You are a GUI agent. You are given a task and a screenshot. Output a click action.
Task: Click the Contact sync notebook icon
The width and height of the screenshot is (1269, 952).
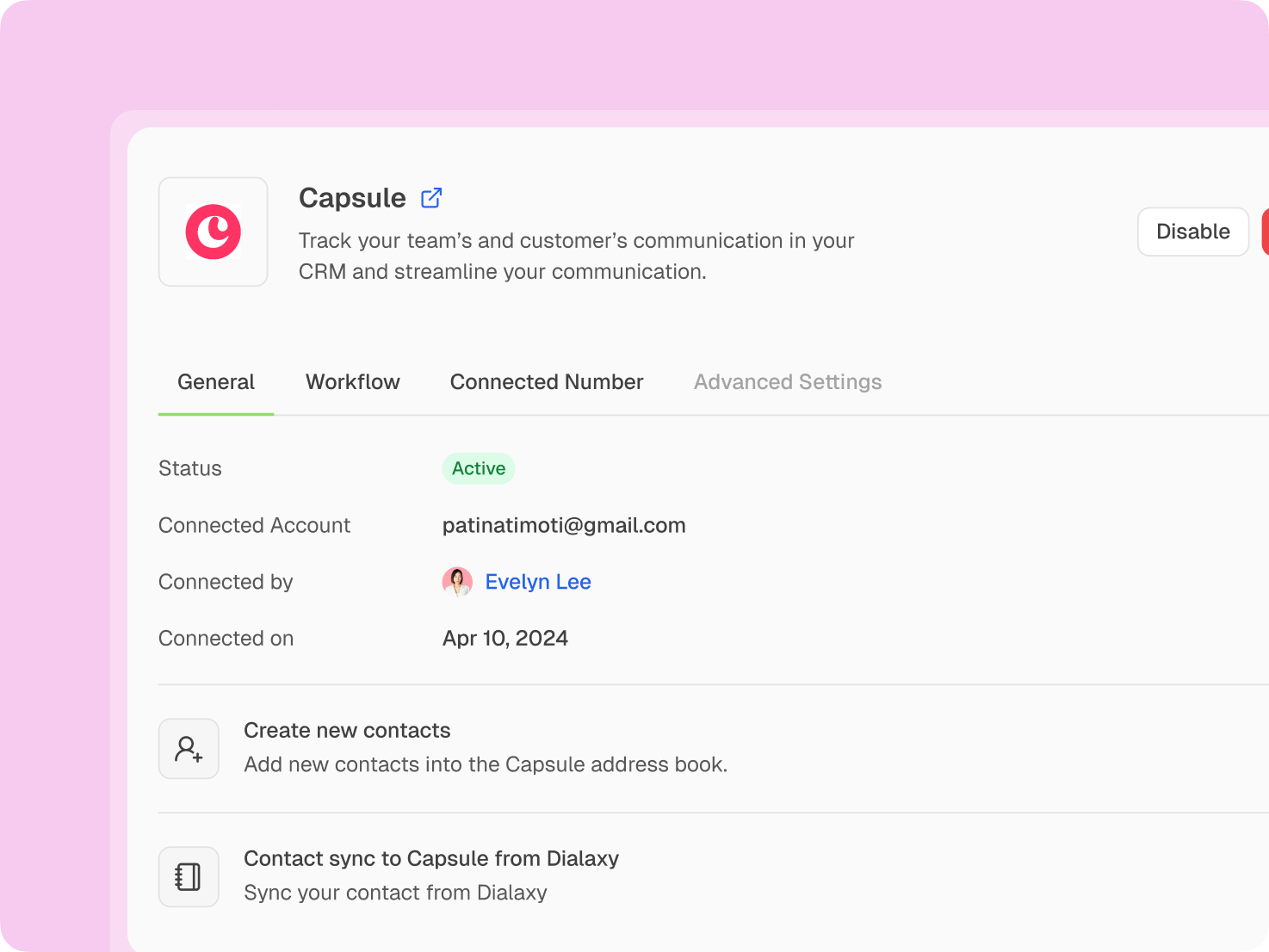click(x=189, y=877)
